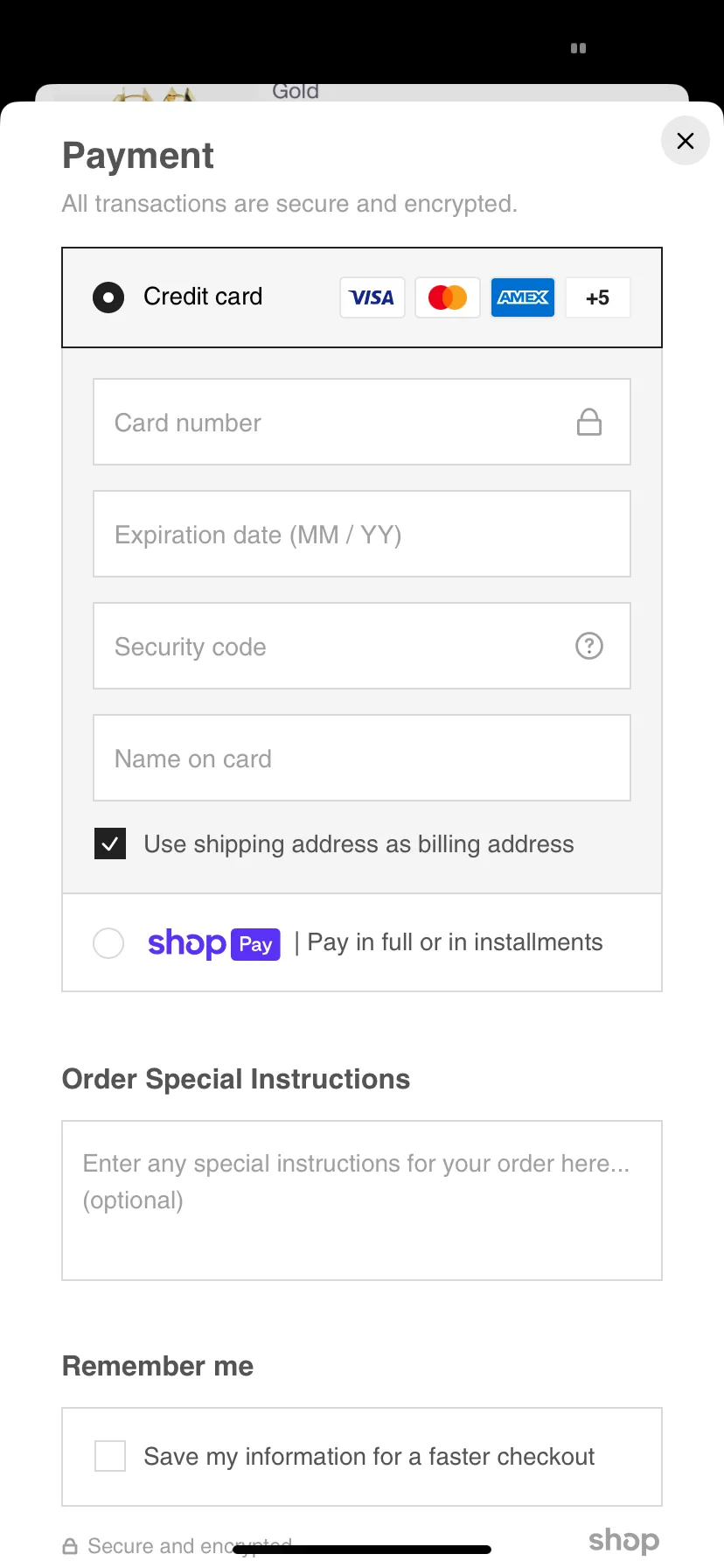724x1568 pixels.
Task: Click the Order Special Instructions text area
Action: [x=362, y=1200]
